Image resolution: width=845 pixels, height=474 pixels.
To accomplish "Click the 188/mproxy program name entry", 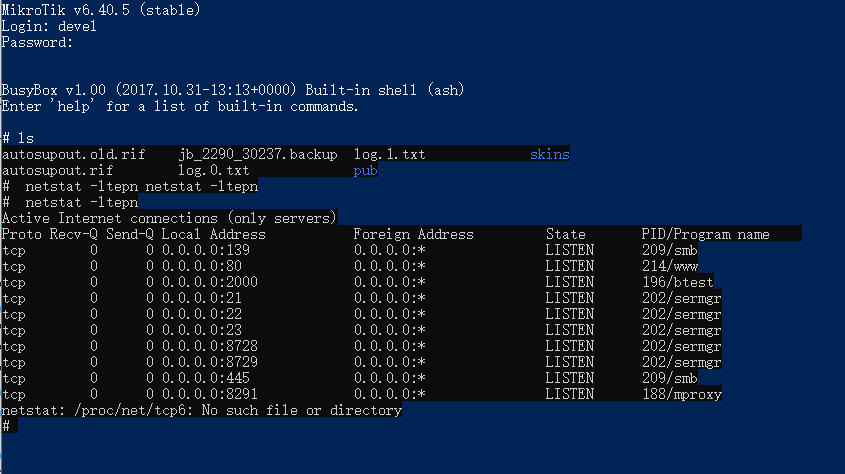I will pyautogui.click(x=681, y=394).
